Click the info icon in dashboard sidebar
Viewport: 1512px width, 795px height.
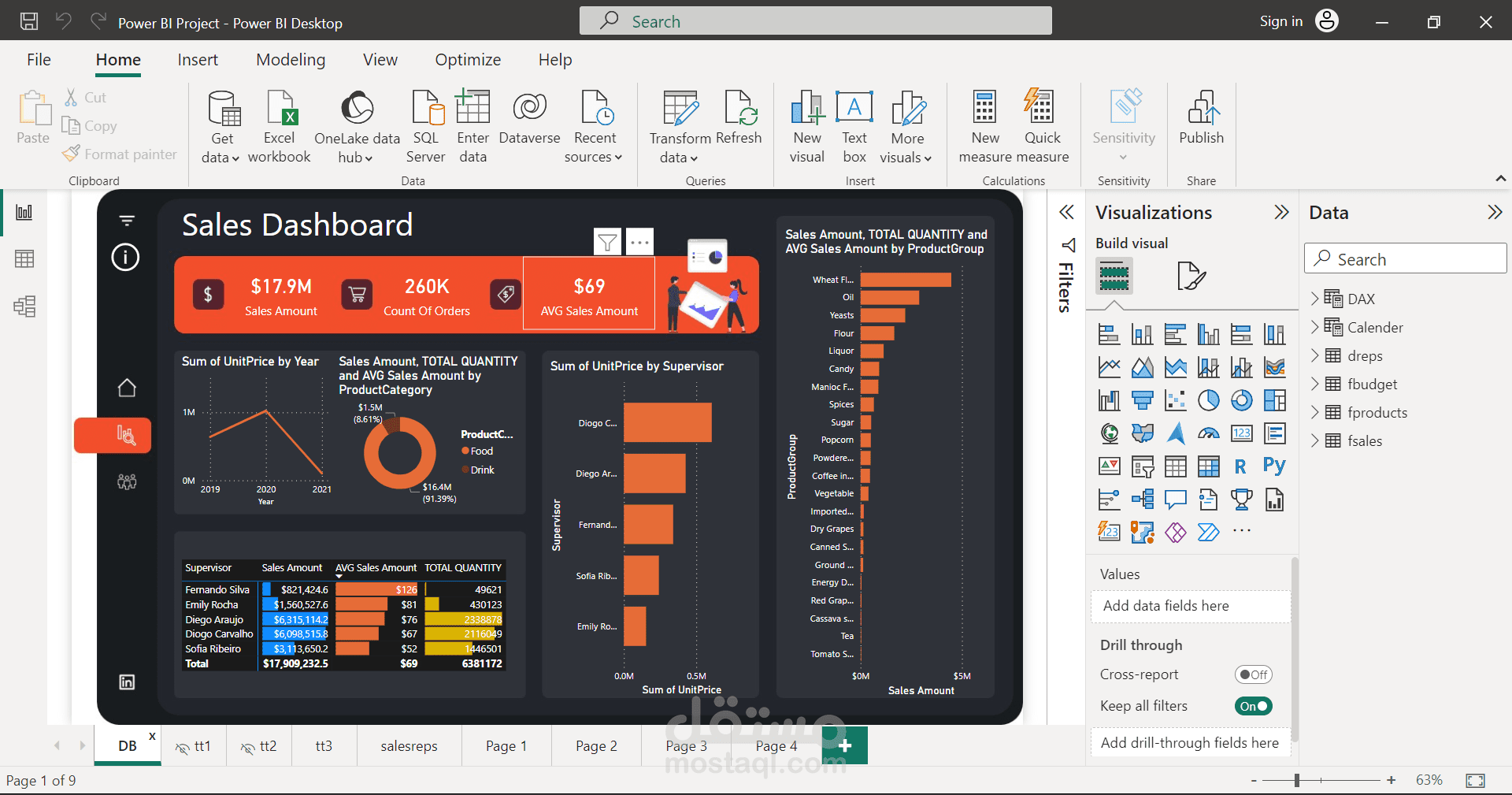(126, 257)
